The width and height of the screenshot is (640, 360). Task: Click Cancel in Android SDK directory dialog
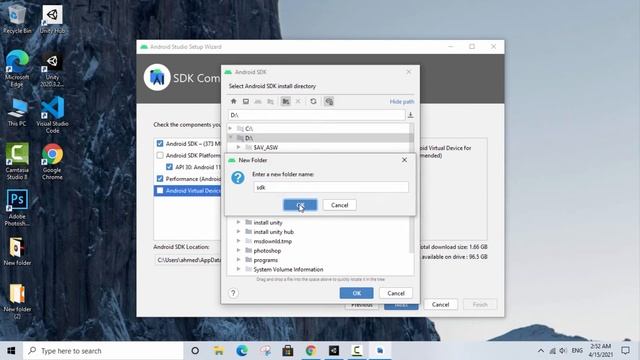(x=396, y=293)
